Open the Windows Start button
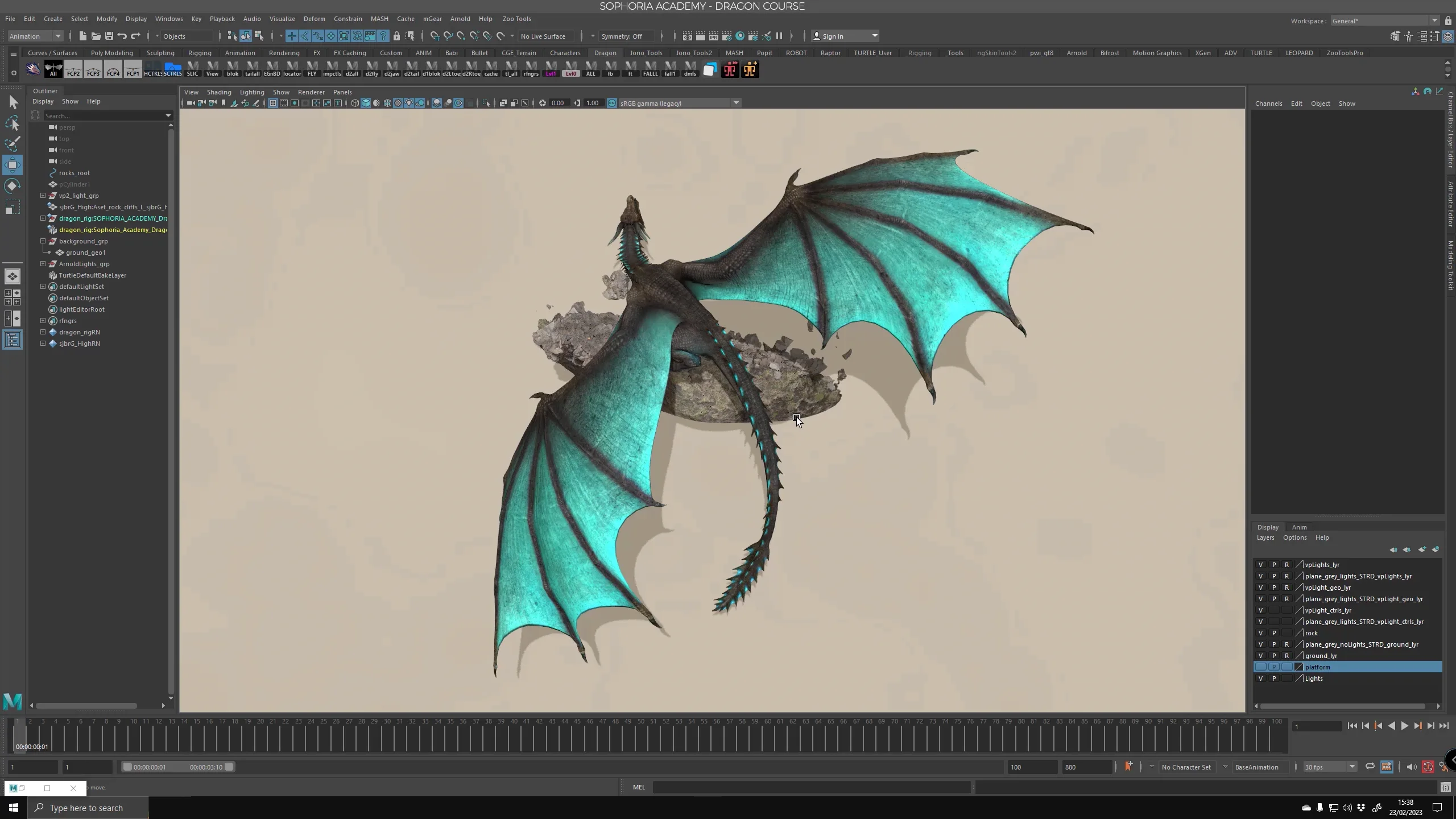This screenshot has width=1456, height=819. (x=14, y=808)
